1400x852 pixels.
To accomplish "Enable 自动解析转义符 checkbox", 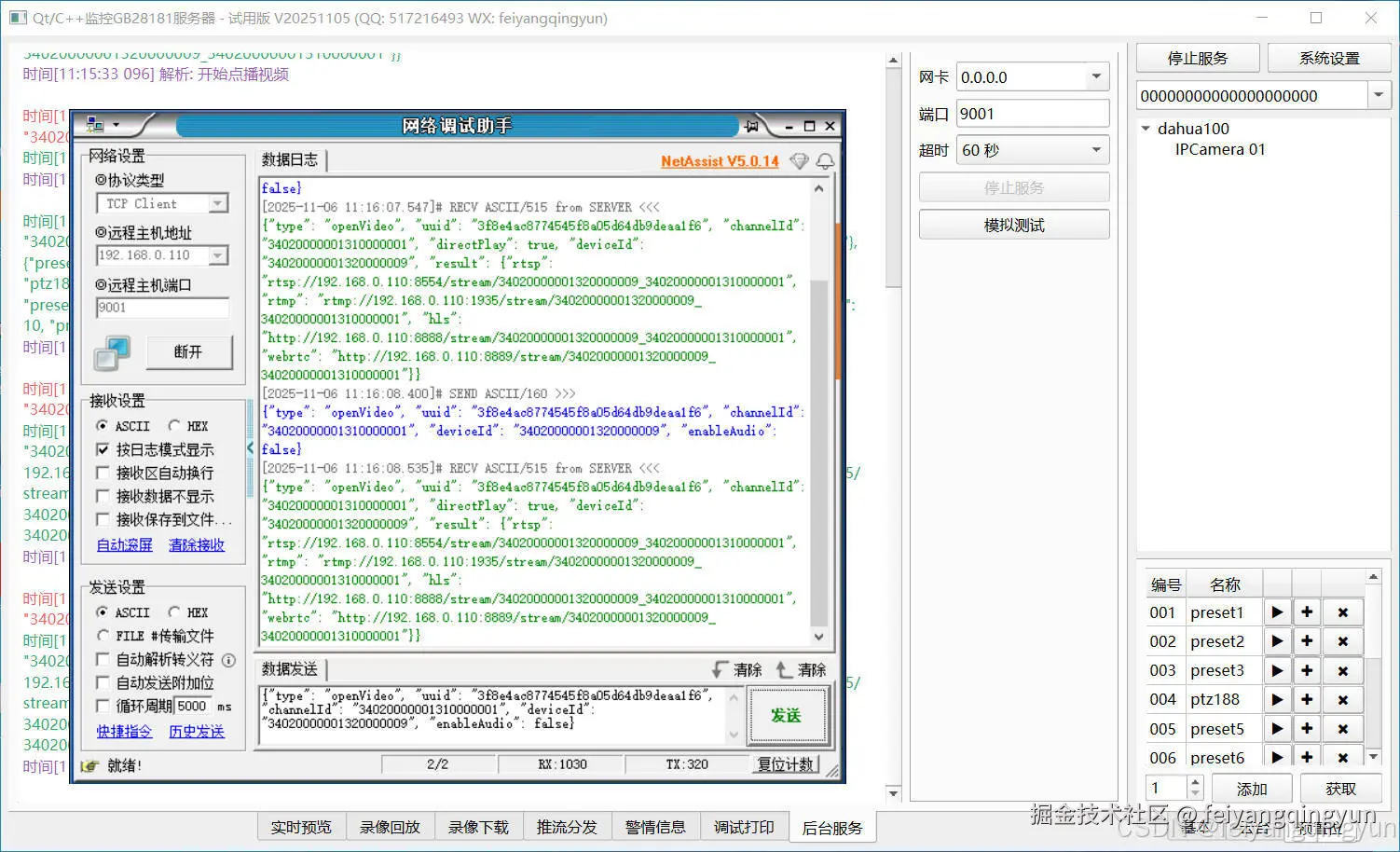I will 103,659.
